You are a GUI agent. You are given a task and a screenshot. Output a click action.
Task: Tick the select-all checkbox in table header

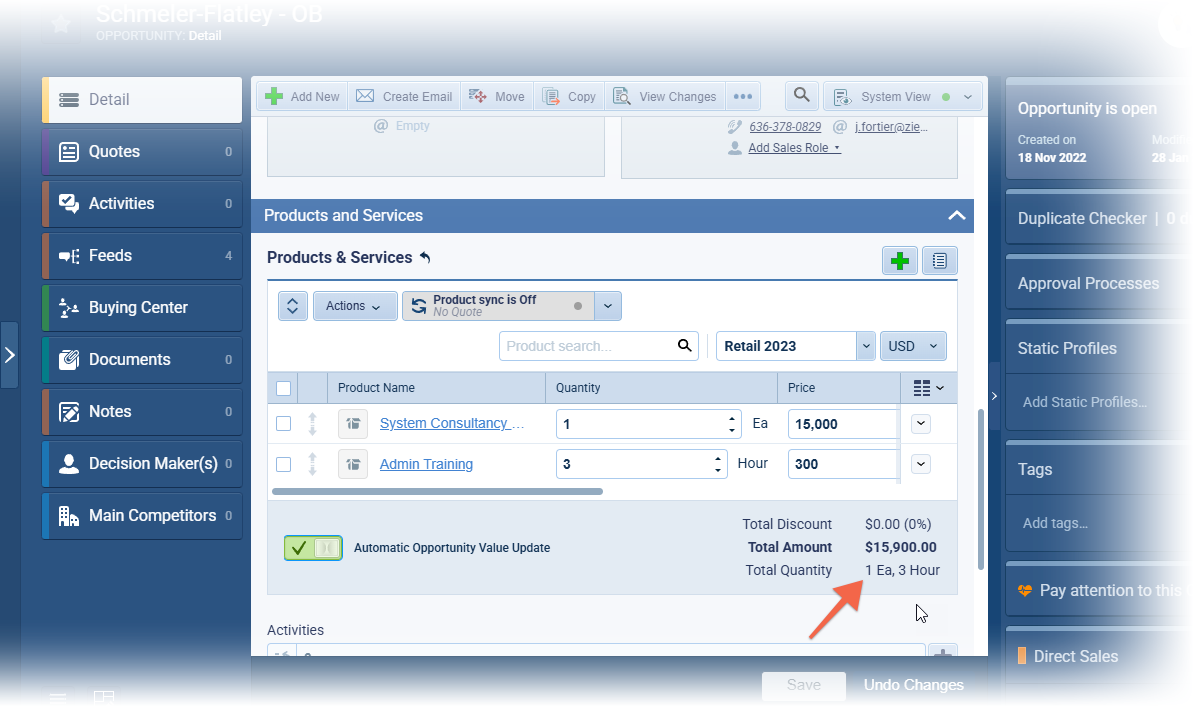tap(284, 388)
